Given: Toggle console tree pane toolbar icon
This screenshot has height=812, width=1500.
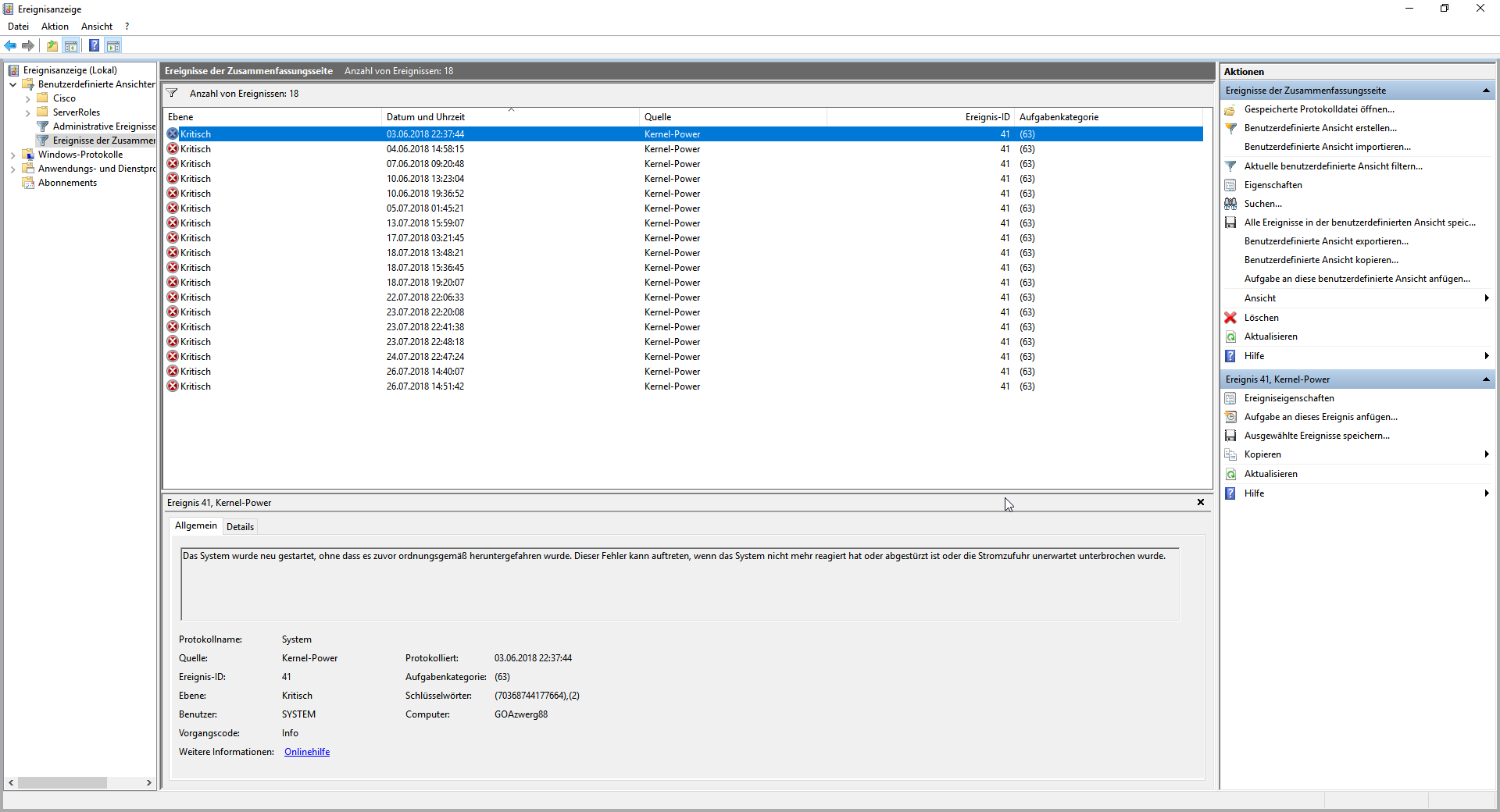Looking at the screenshot, I should tap(71, 46).
